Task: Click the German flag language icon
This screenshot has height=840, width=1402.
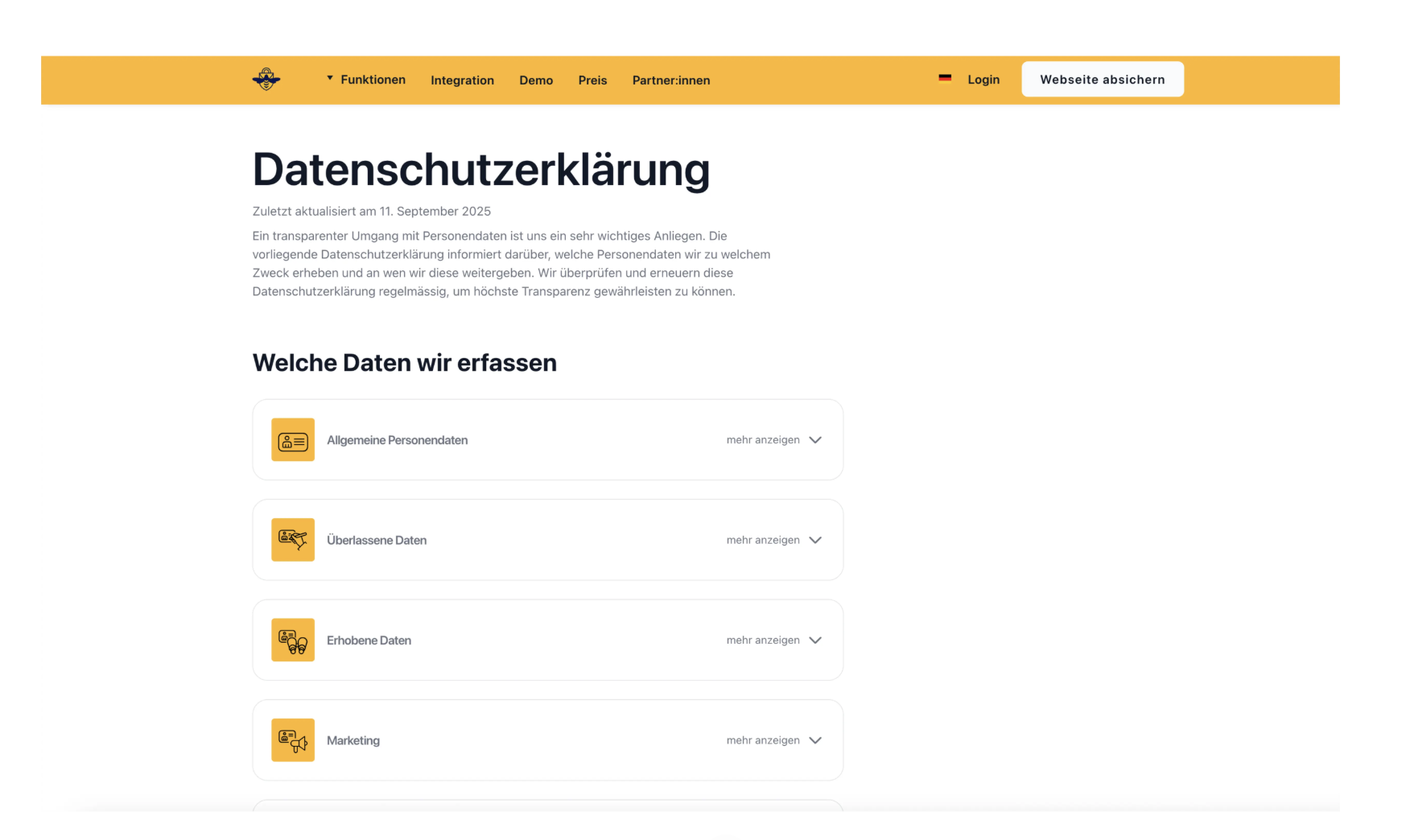Action: 945,78
